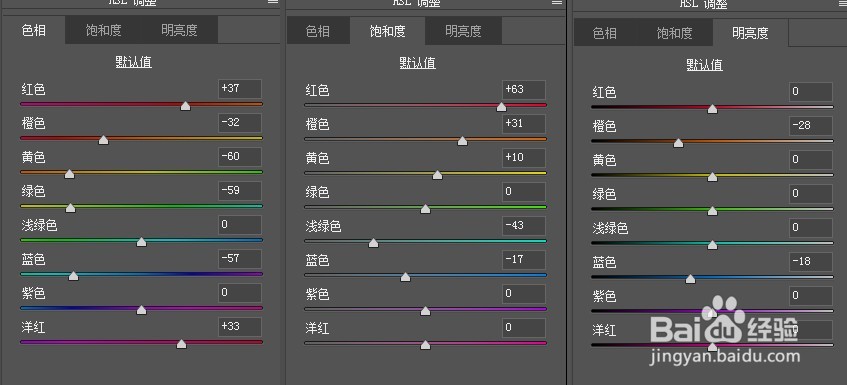The image size is (847, 385).
Task: Focus the 黄色 hue value field showing -60
Action: (x=240, y=157)
